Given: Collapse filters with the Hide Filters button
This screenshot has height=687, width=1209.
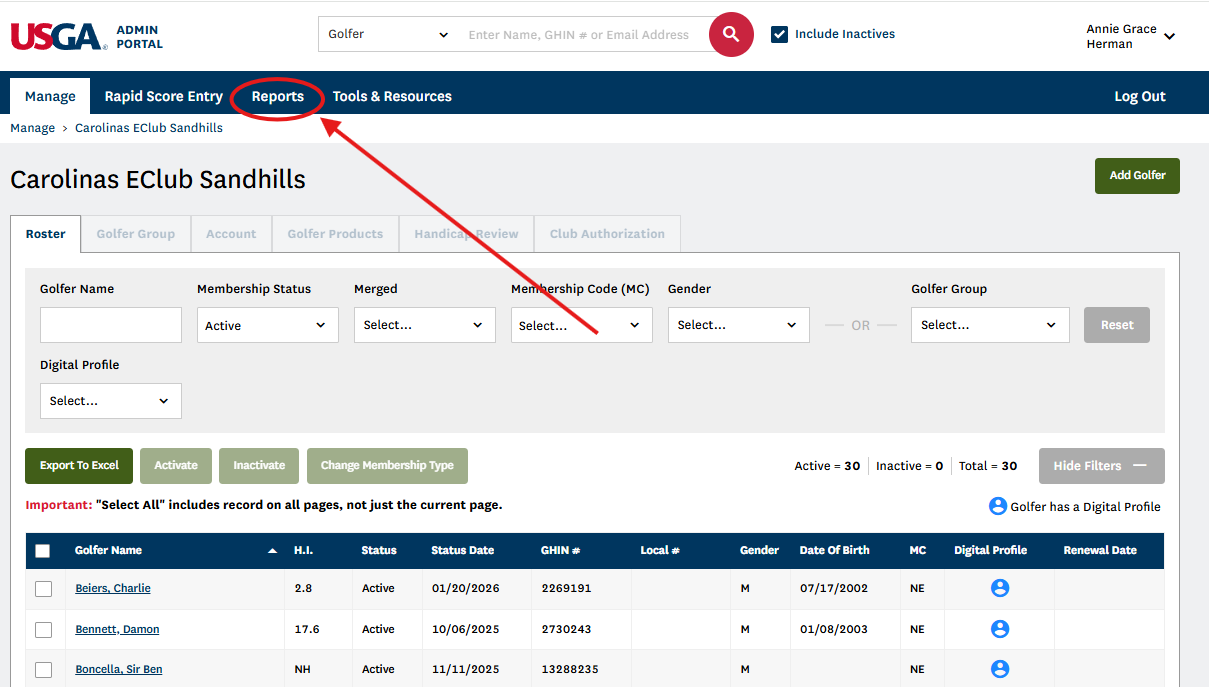Looking at the screenshot, I should 1101,466.
